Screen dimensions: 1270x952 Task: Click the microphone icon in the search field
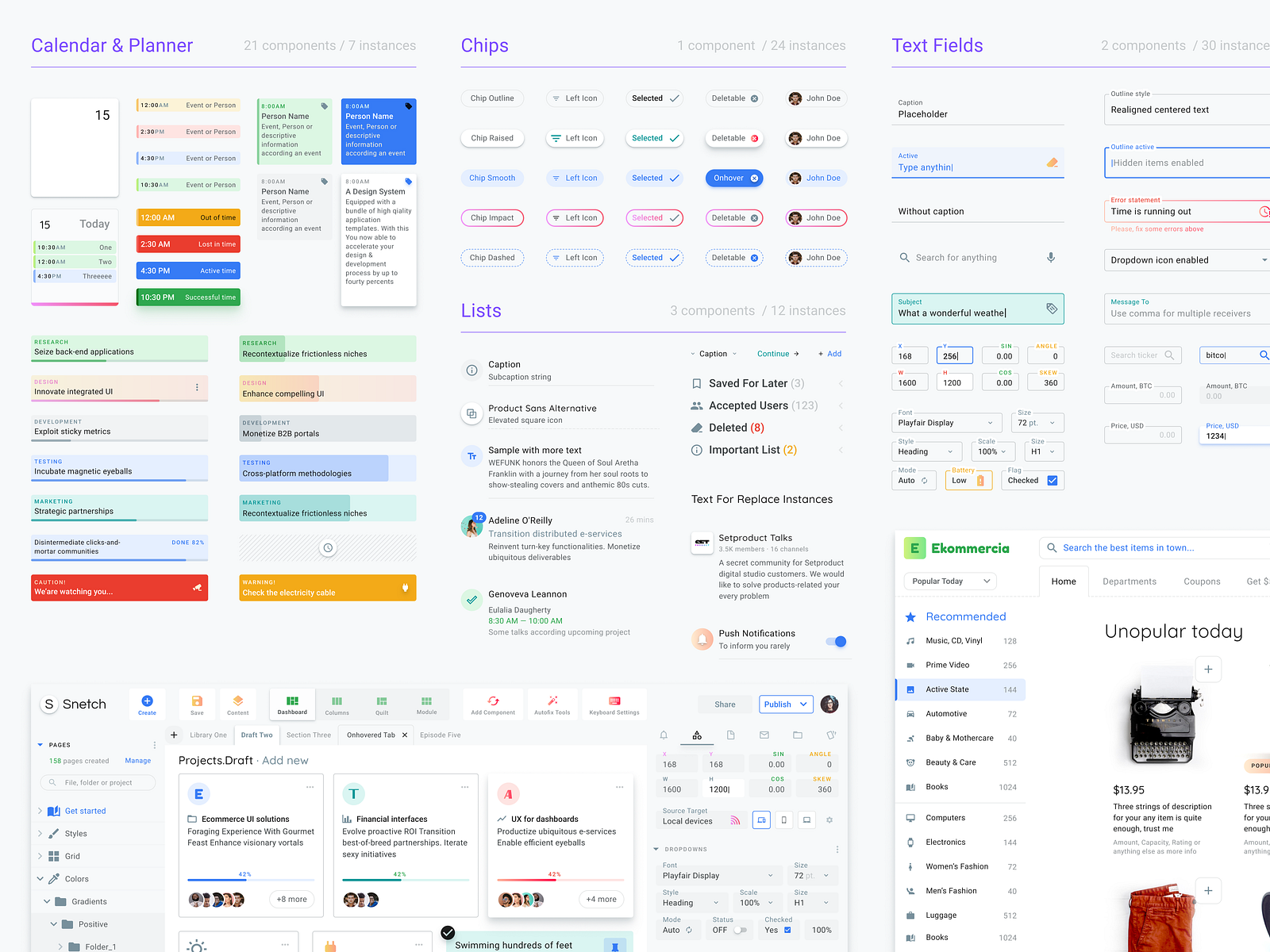[x=1051, y=257]
